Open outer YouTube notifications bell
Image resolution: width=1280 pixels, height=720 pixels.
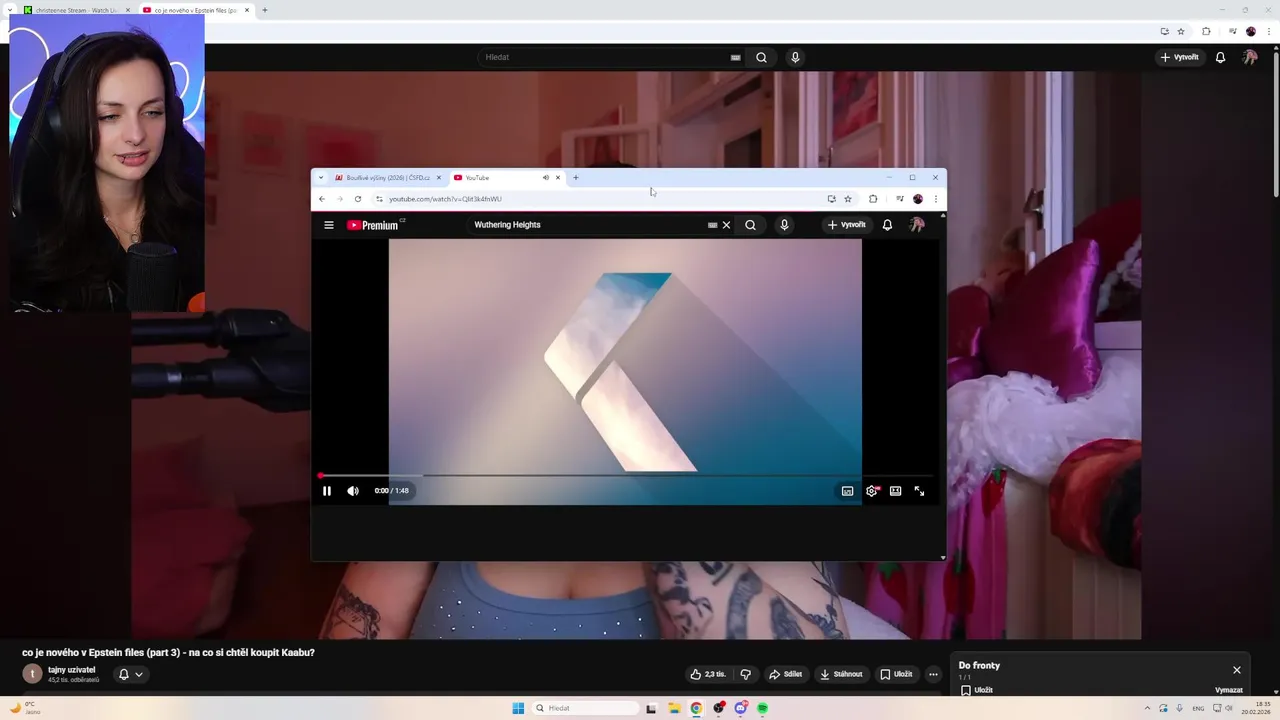pos(1220,57)
